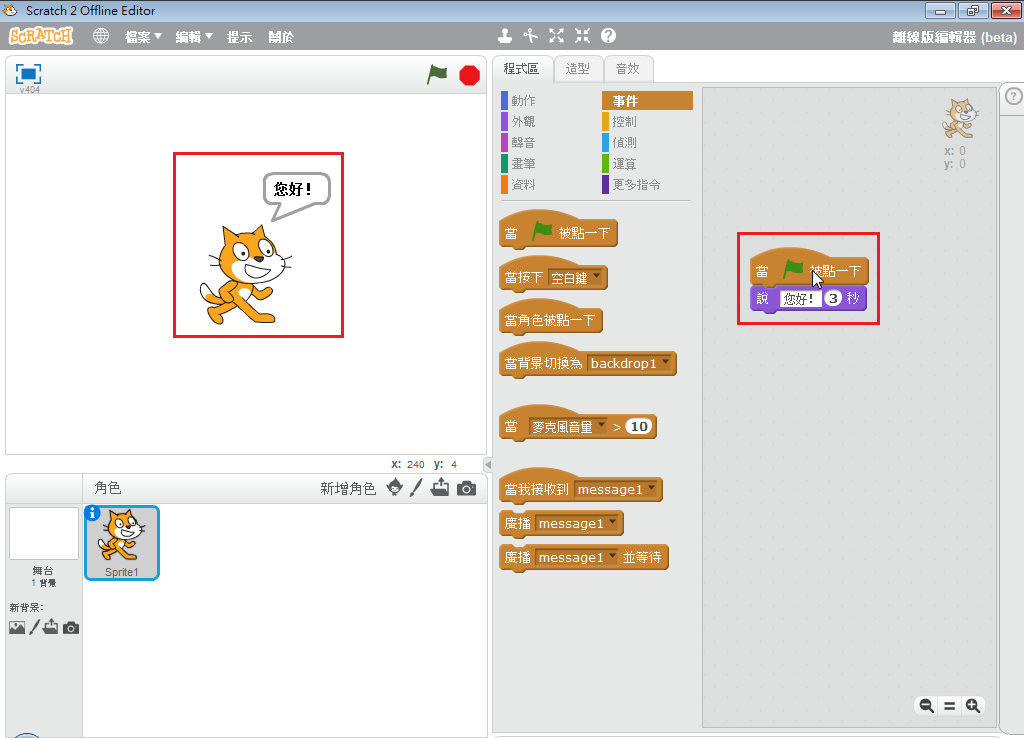Image resolution: width=1024 pixels, height=738 pixels.
Task: Zoom out of the scripts area
Action: 926,706
